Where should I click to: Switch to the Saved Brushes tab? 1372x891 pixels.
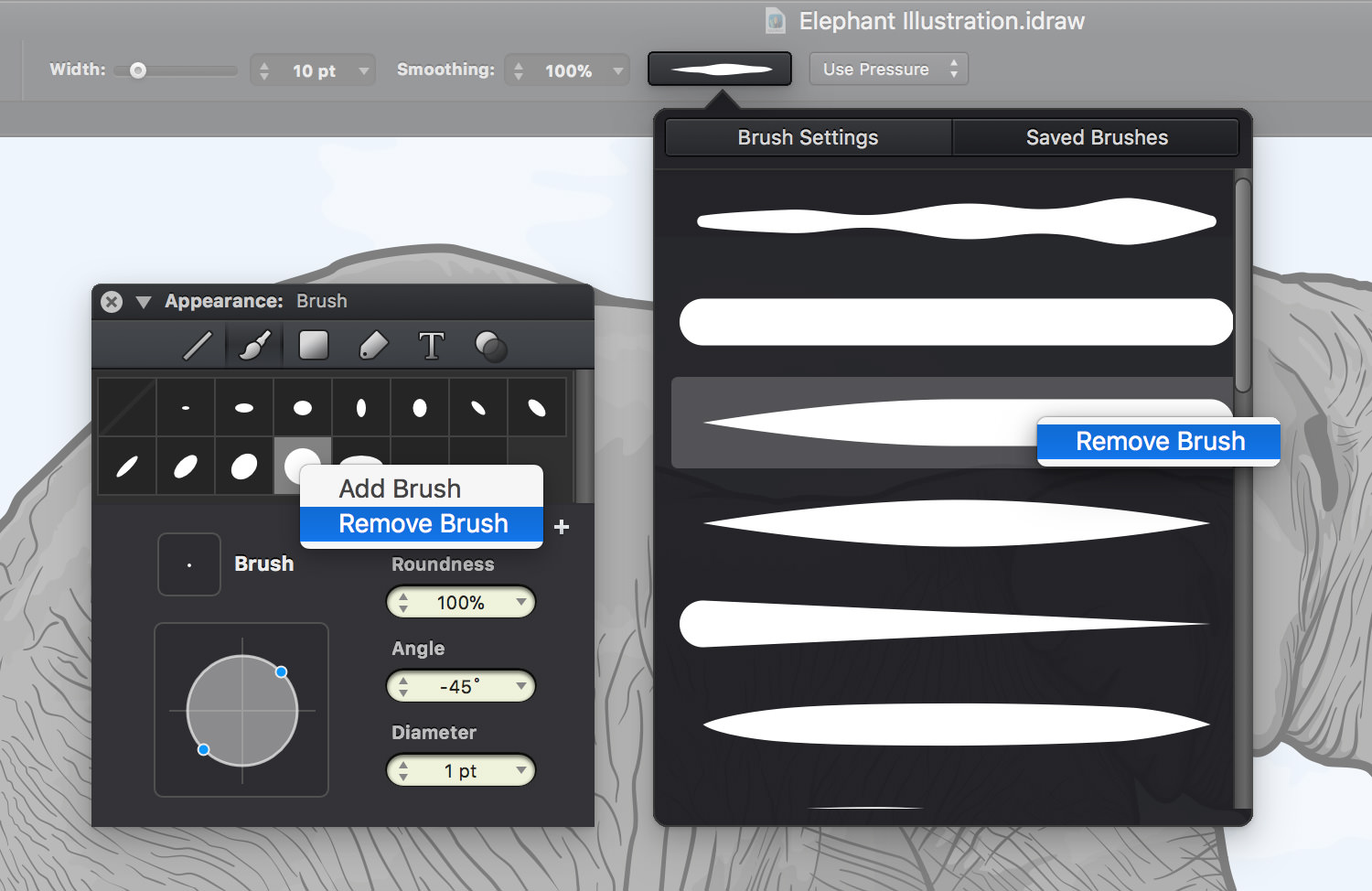click(x=1096, y=137)
